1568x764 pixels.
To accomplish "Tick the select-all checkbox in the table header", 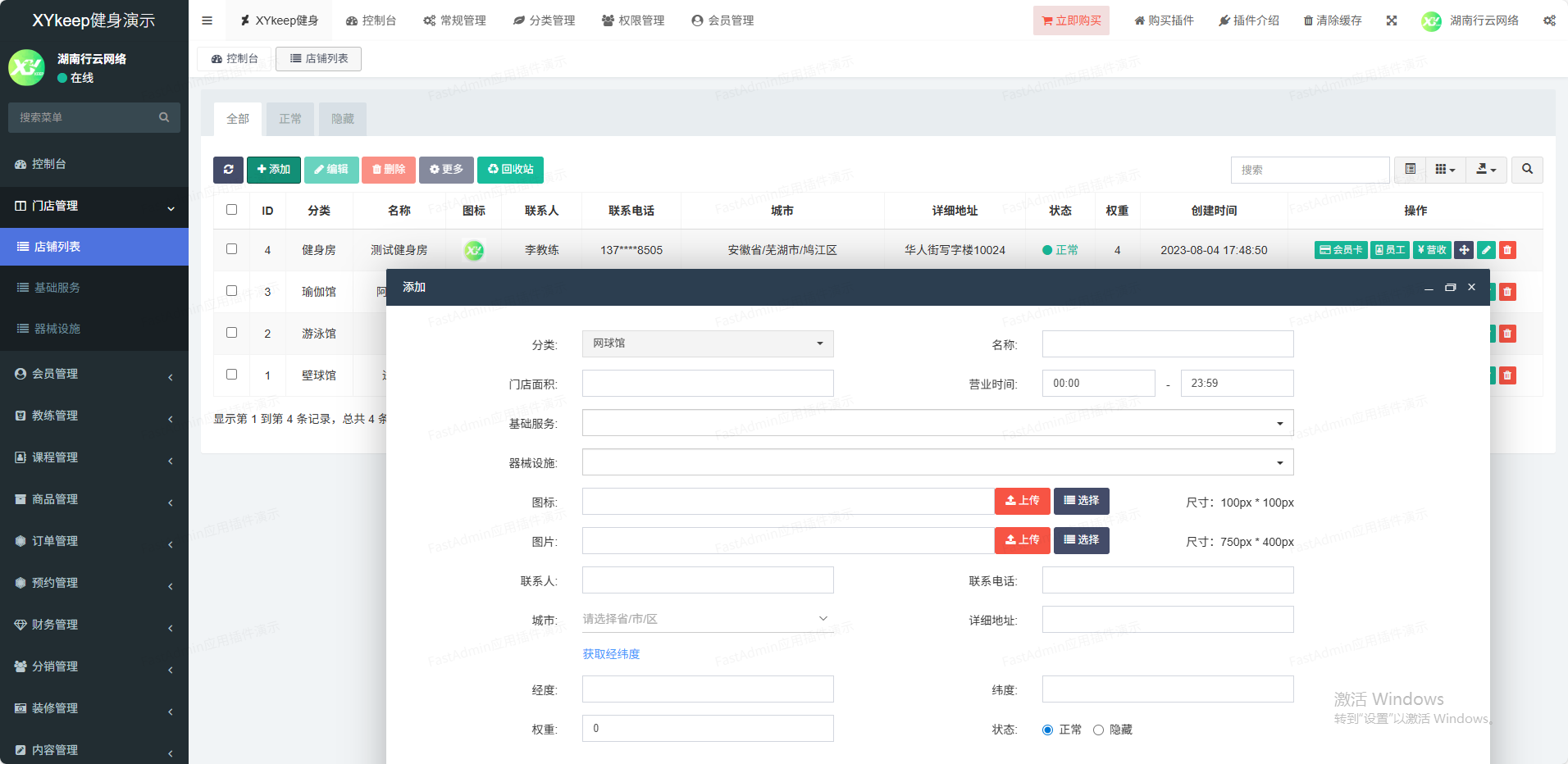I will (x=232, y=210).
